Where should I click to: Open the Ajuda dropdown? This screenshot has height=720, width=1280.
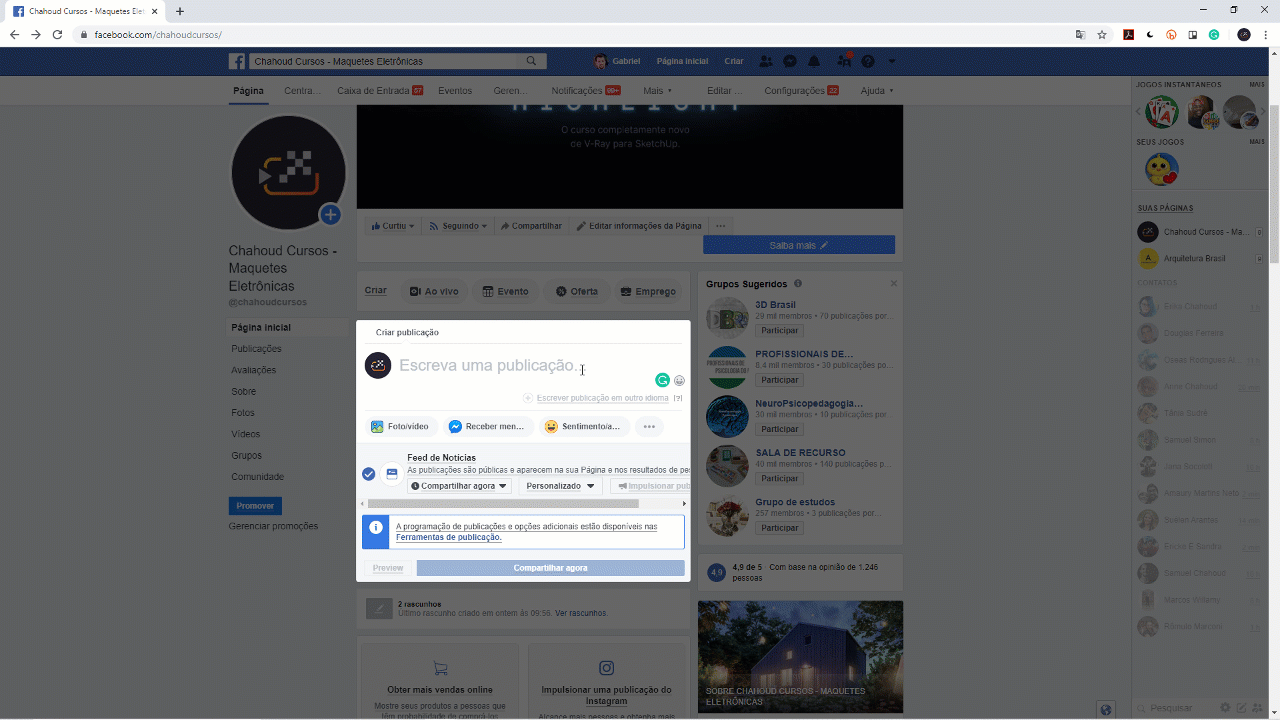coord(877,91)
